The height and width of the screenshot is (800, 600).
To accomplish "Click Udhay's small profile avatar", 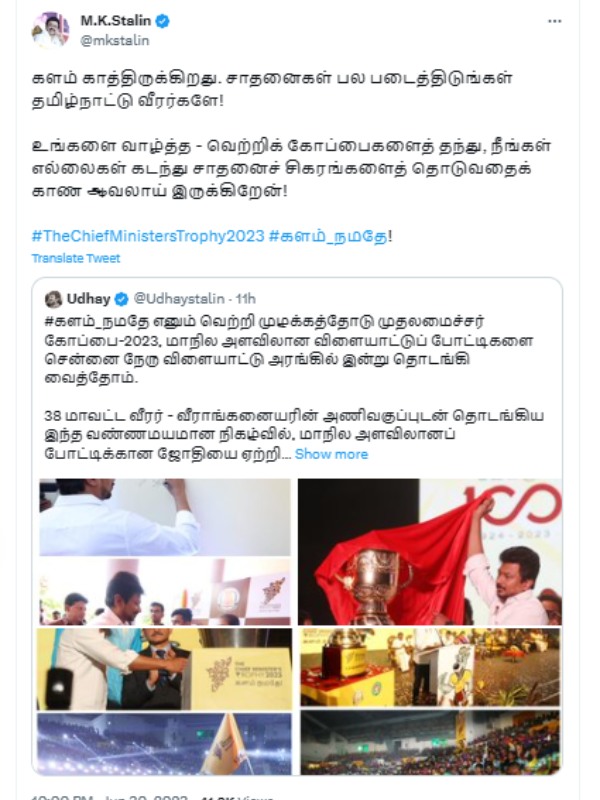I will 53,299.
